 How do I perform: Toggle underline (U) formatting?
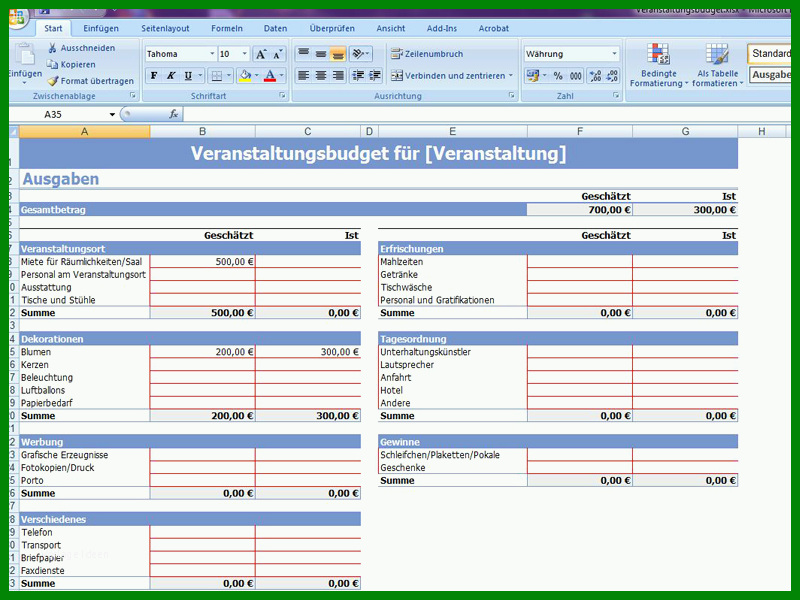click(188, 76)
